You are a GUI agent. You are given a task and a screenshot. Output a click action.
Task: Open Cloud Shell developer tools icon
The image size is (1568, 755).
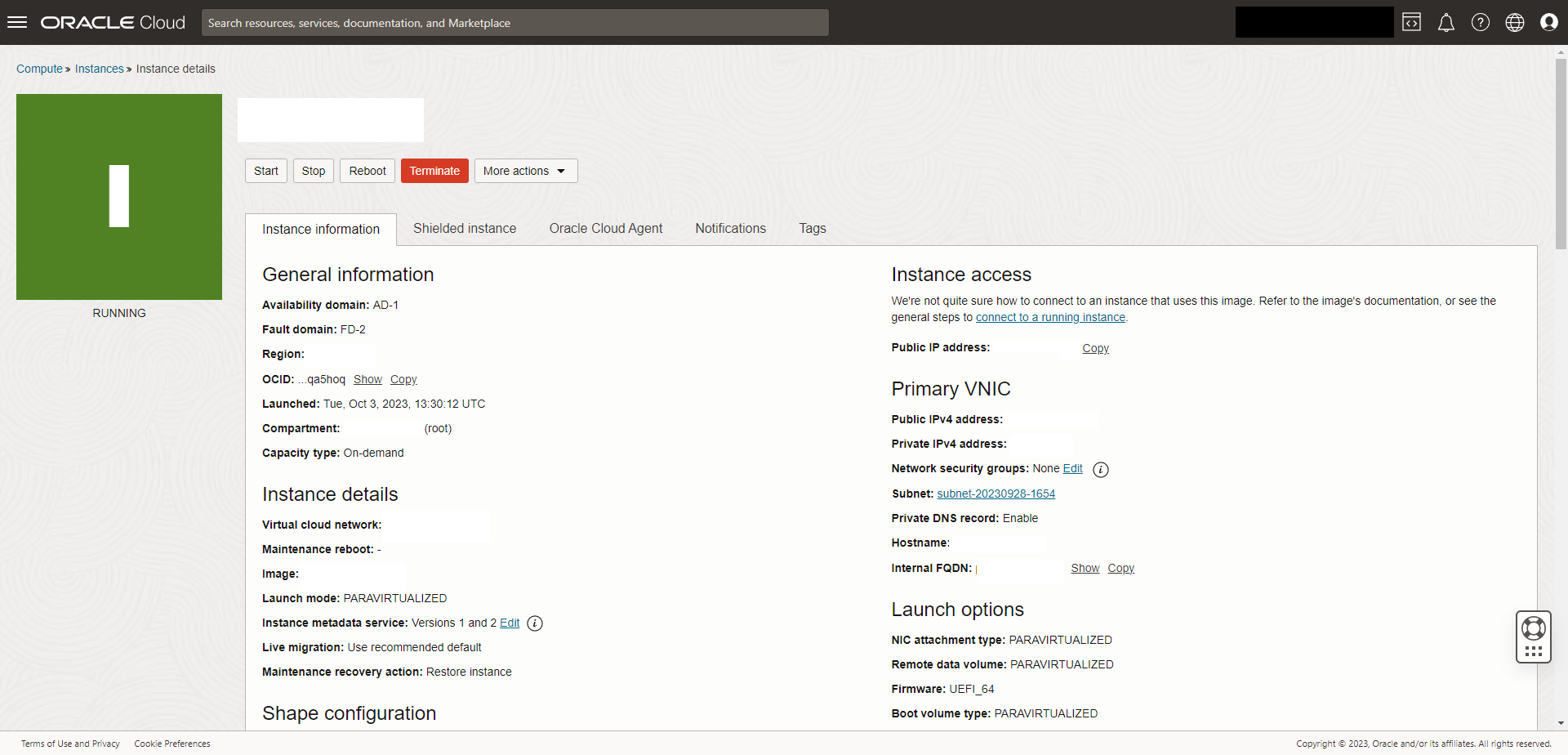click(x=1411, y=22)
